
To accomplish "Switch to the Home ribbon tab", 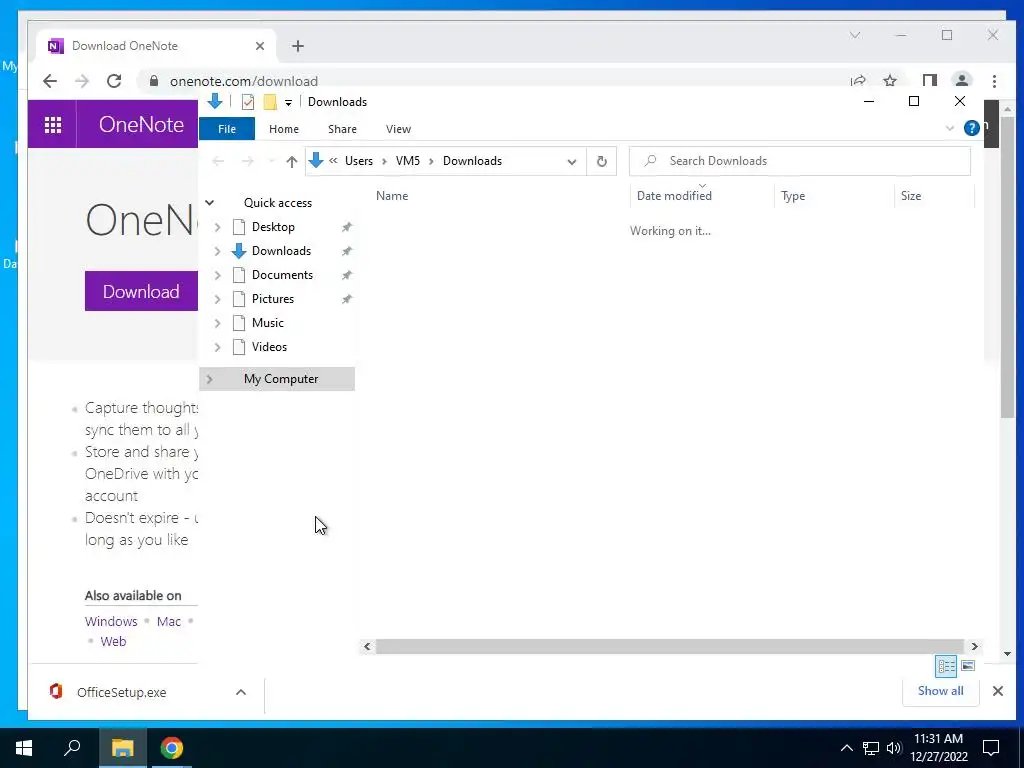I will pos(283,129).
